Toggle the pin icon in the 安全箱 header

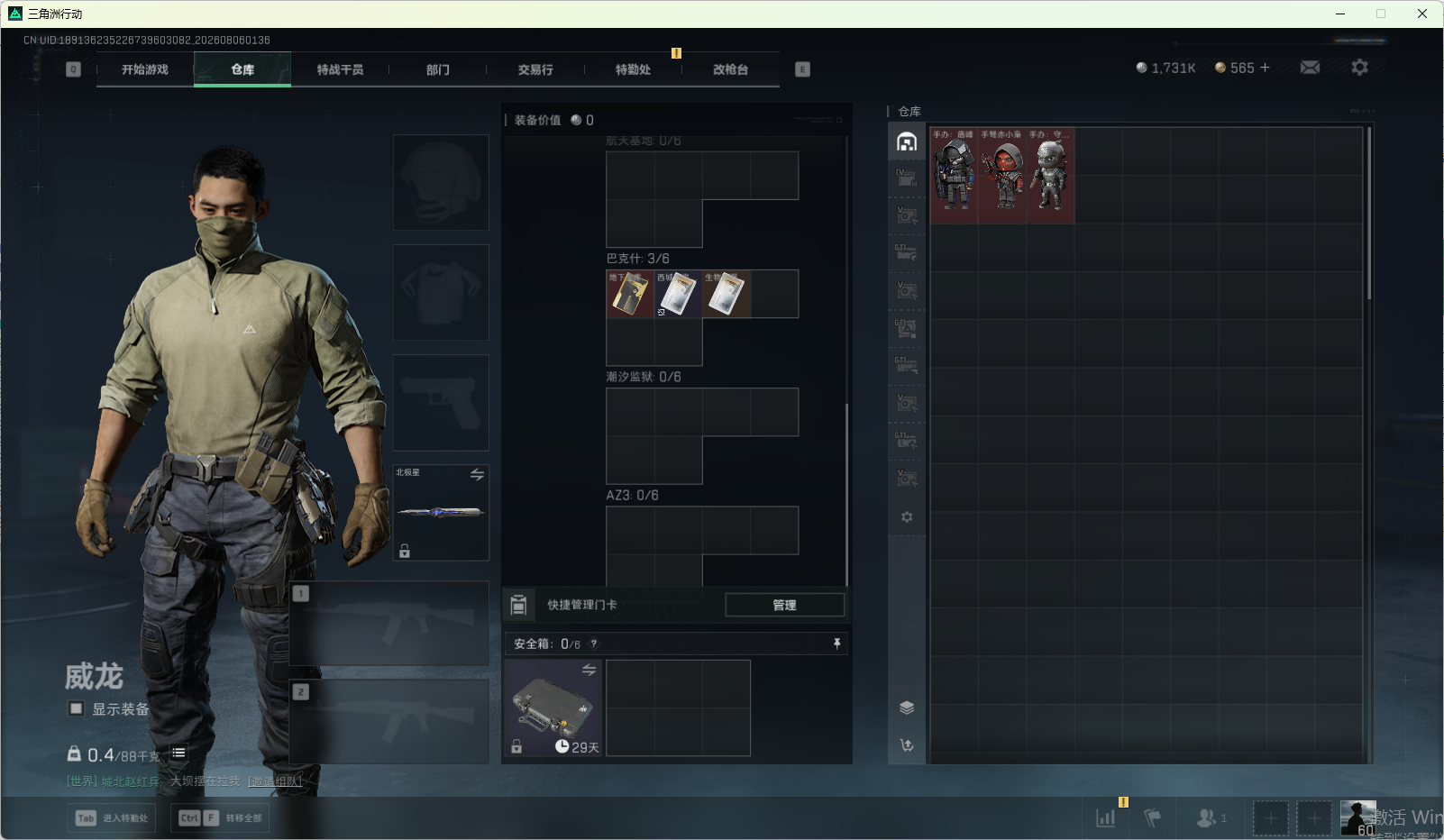pyautogui.click(x=836, y=644)
